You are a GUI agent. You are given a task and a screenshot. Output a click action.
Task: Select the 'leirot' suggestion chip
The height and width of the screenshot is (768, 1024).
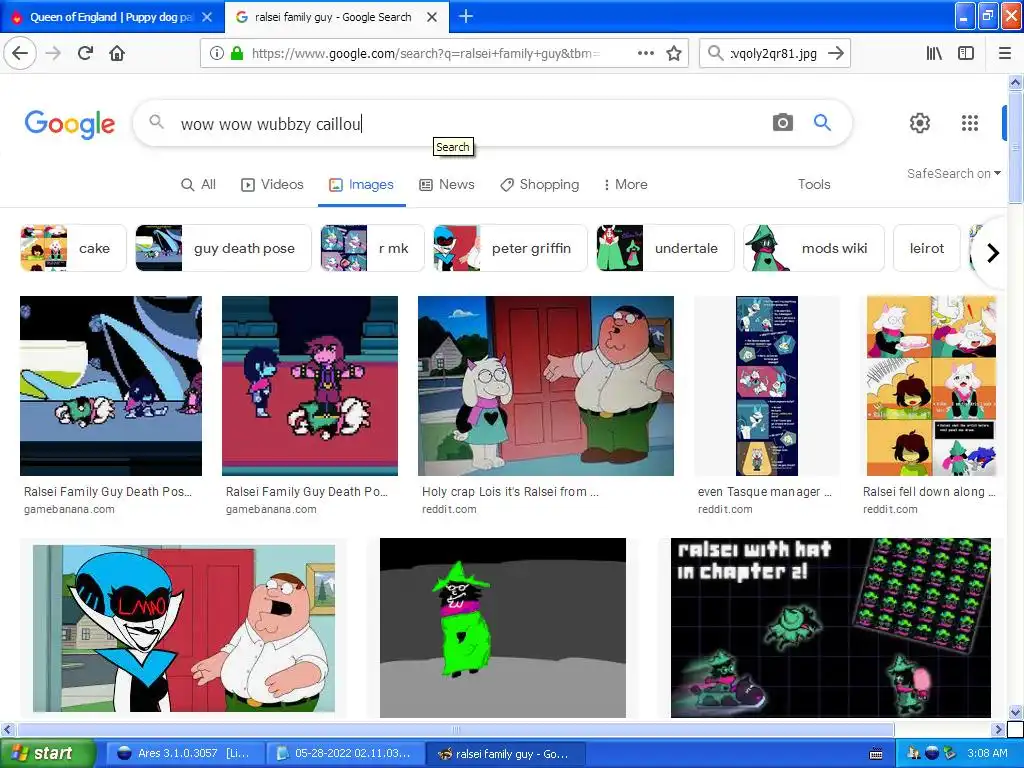[x=927, y=248]
